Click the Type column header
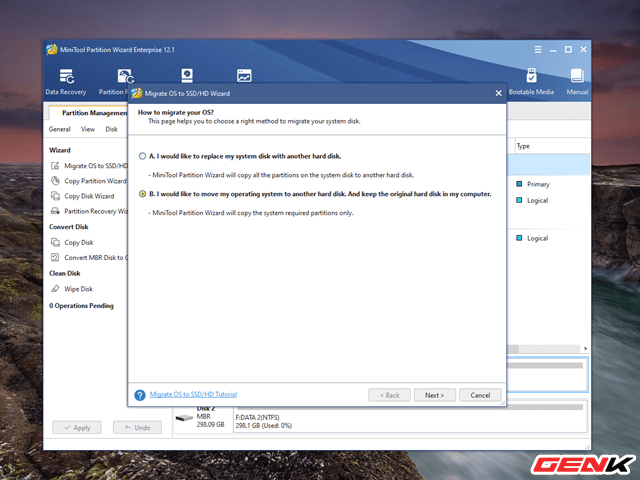 523,146
